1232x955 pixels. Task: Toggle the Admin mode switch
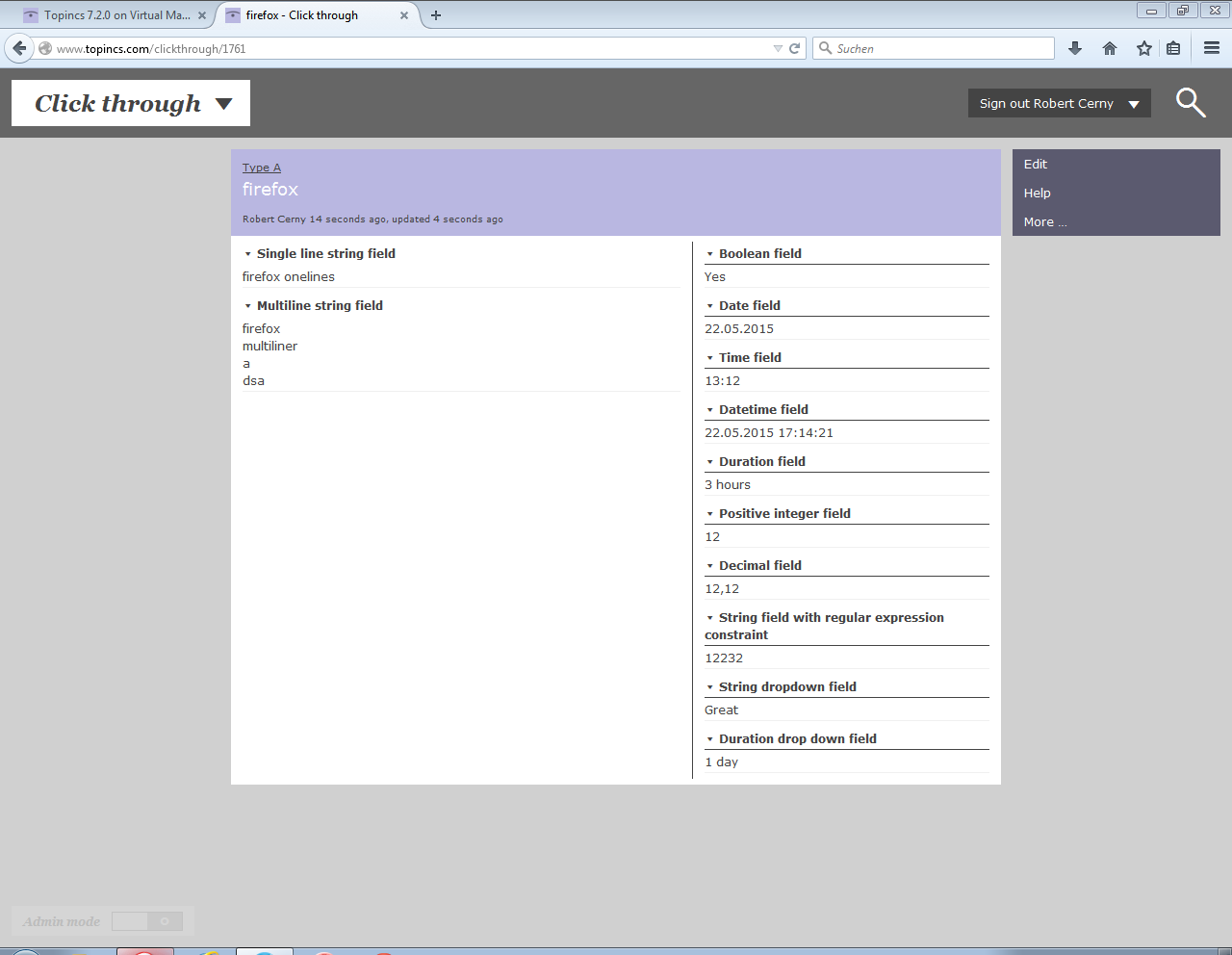[146, 921]
